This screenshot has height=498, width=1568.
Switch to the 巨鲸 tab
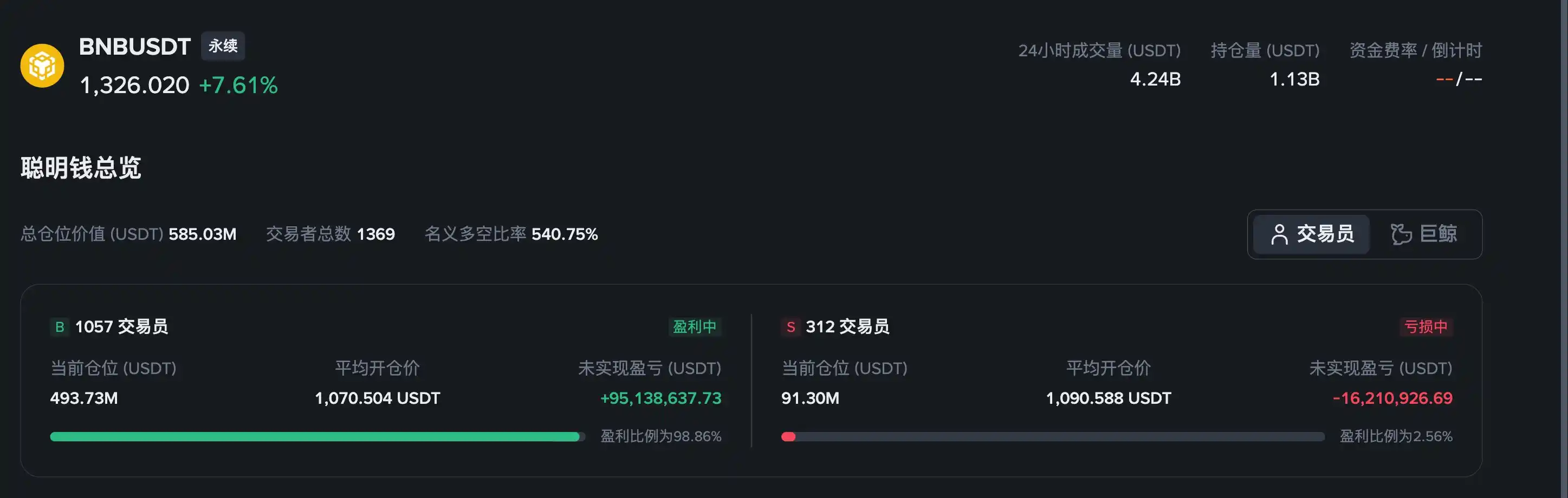coord(1424,234)
